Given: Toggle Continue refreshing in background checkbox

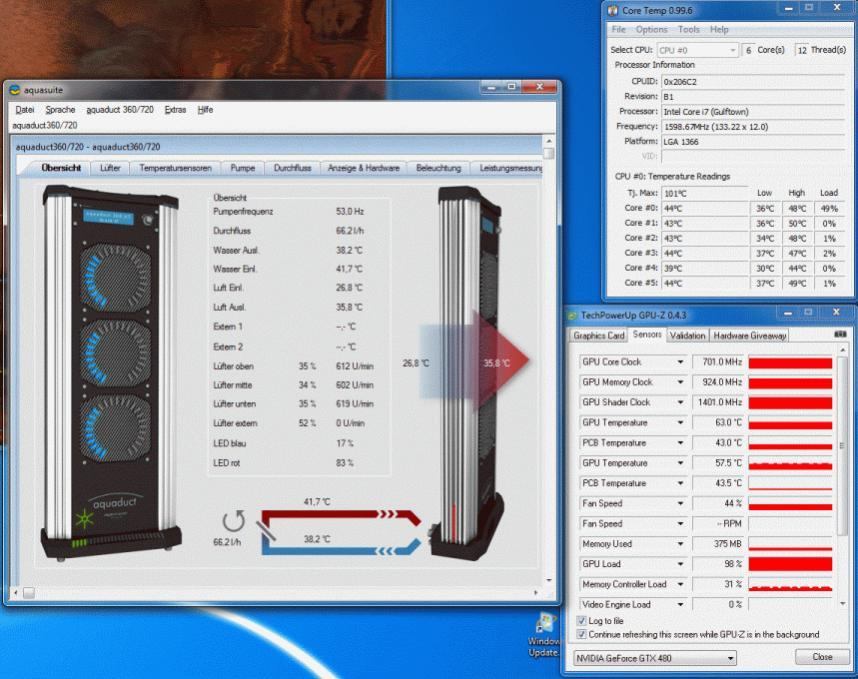Looking at the screenshot, I should click(582, 635).
